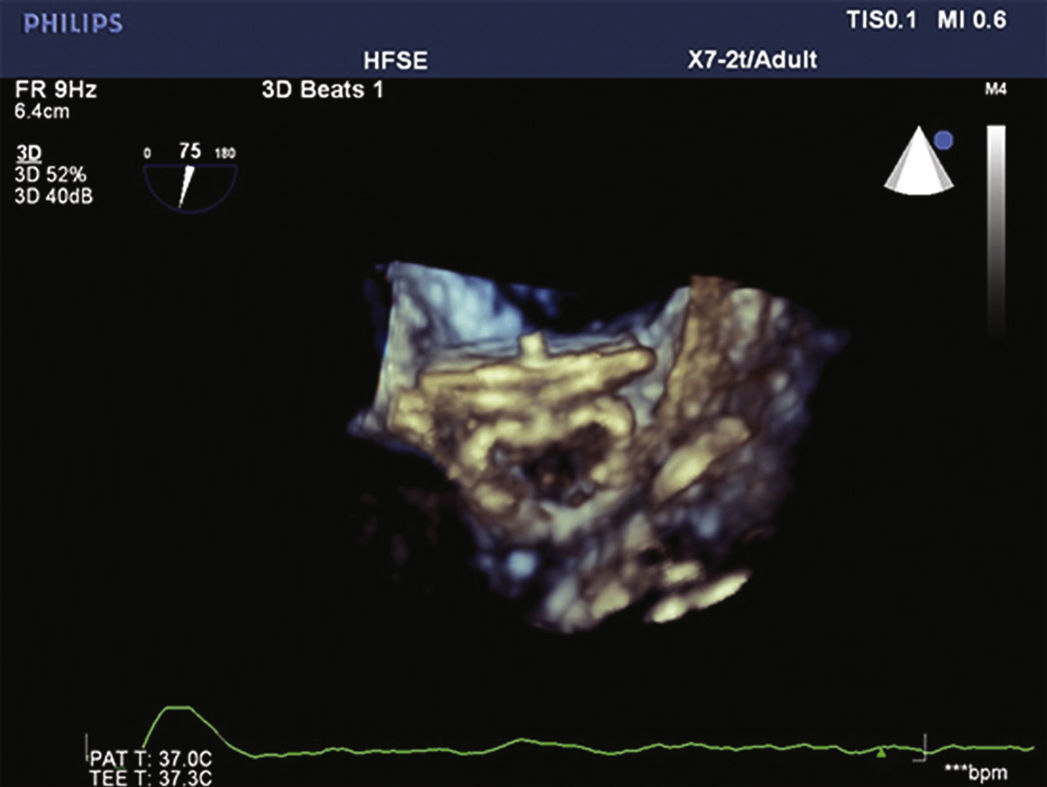This screenshot has height=787, width=1047.
Task: Click the green triangle on ECG trace
Action: pos(881,753)
